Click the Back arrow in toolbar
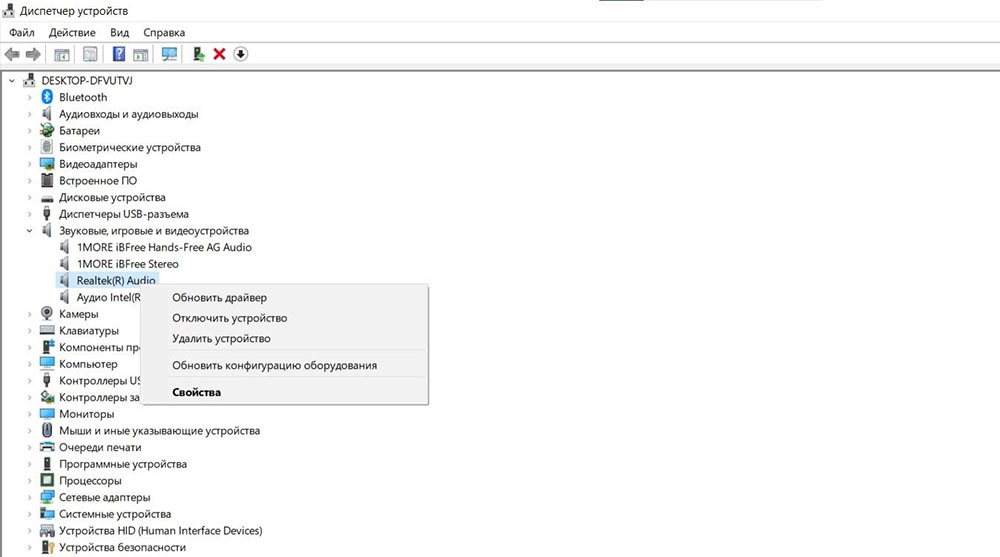The width and height of the screenshot is (1000, 557). click(12, 54)
